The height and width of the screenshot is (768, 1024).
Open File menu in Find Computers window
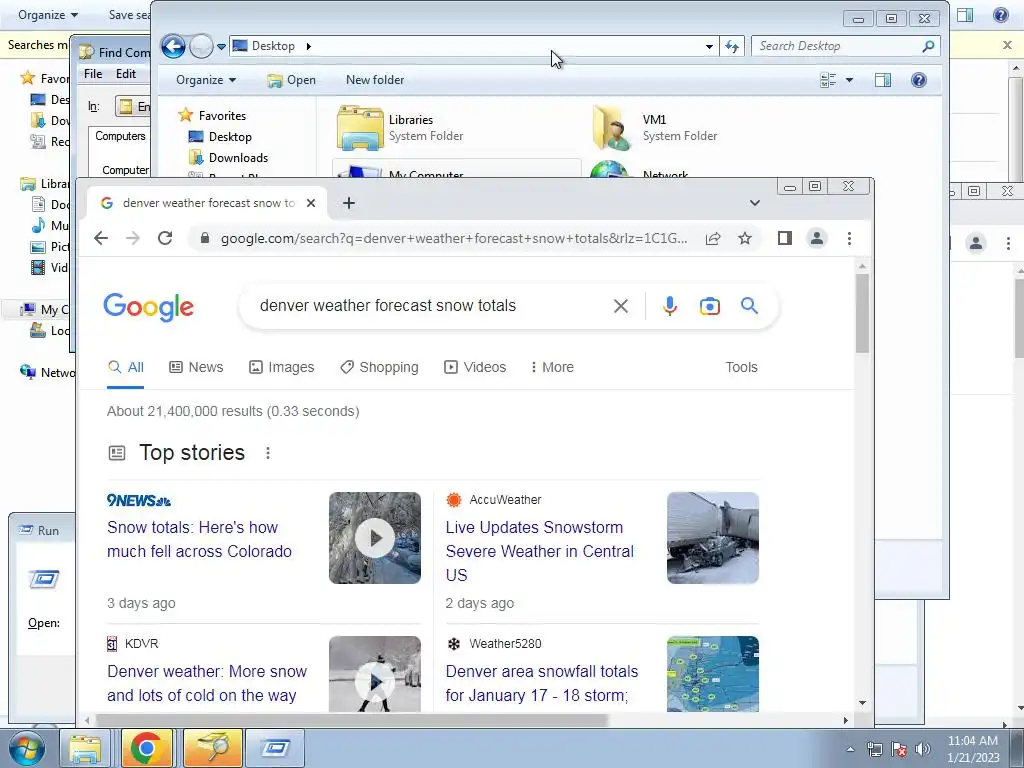click(93, 74)
